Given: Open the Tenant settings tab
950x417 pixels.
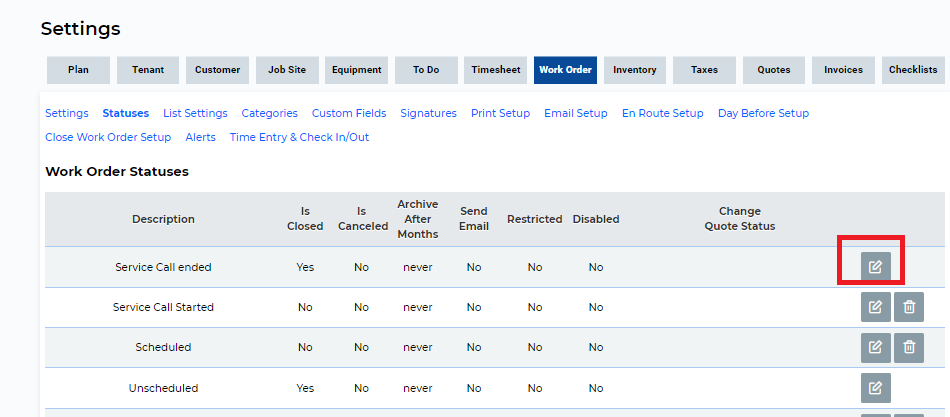Looking at the screenshot, I should click(148, 70).
